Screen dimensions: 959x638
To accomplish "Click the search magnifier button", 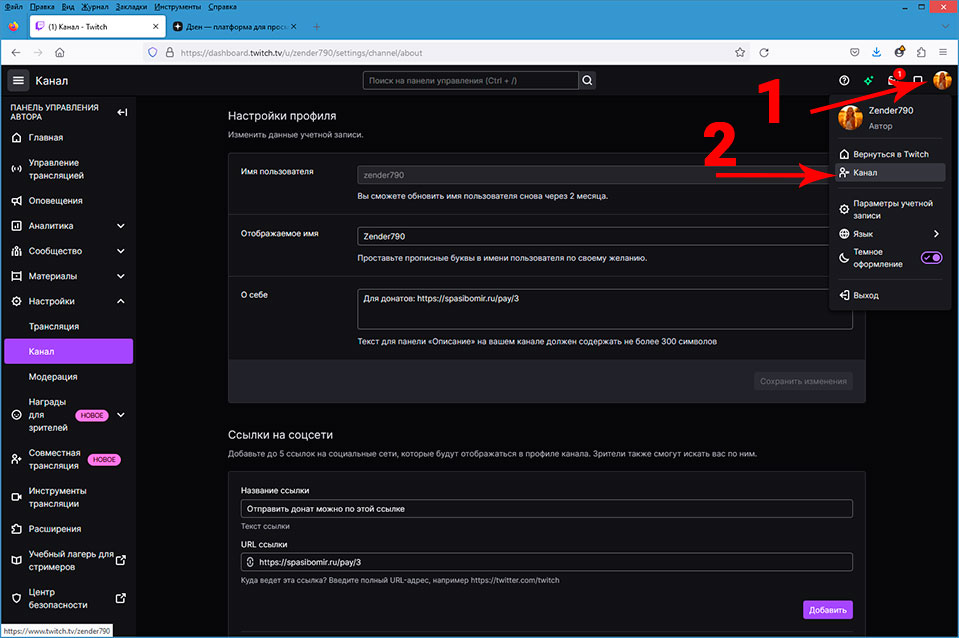I will (x=587, y=80).
